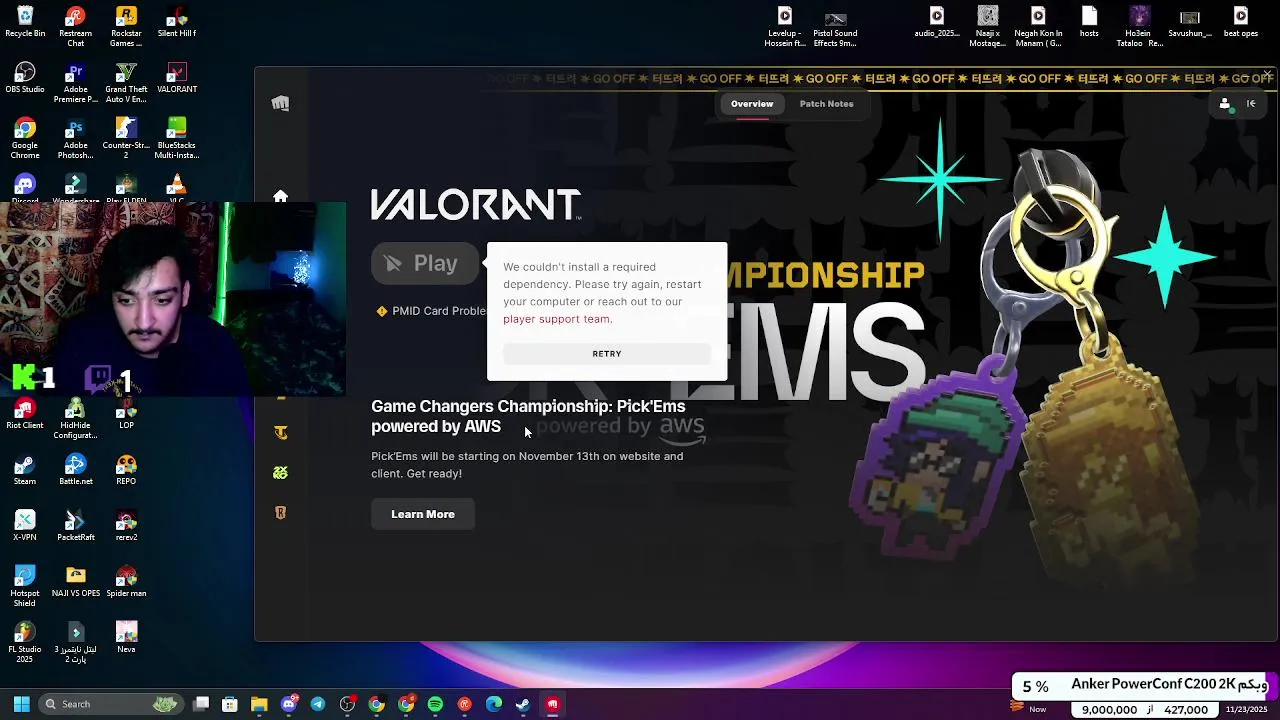The width and height of the screenshot is (1280, 720).
Task: Go to the Home icon in Riot sidebar
Action: (280, 196)
